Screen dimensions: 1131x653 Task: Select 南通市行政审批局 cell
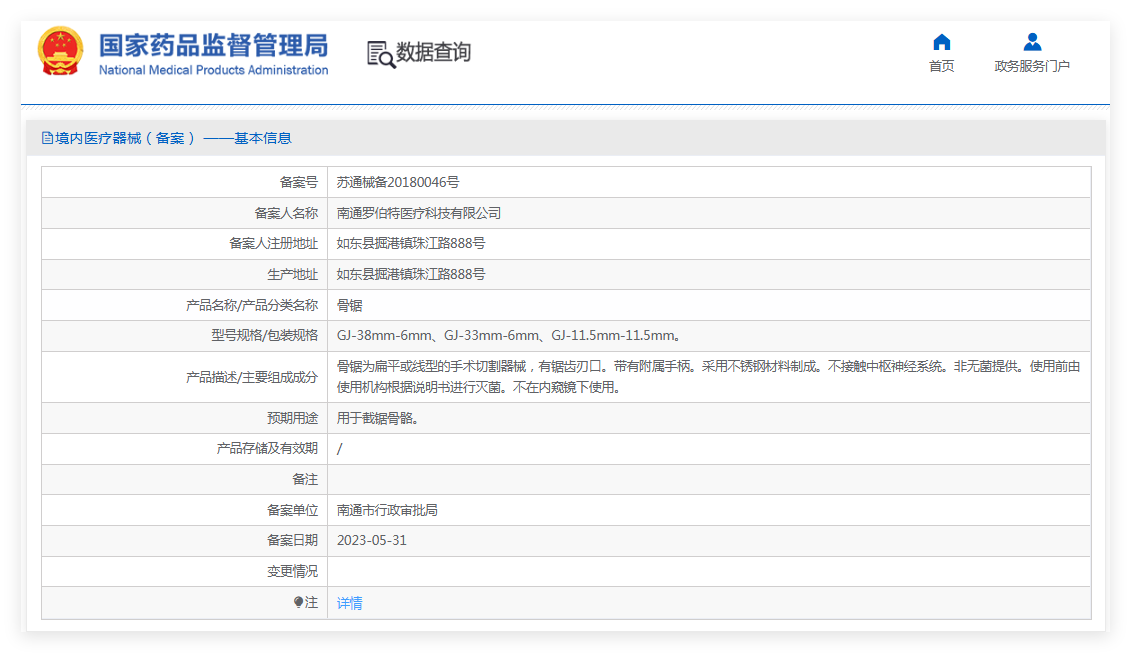point(387,511)
